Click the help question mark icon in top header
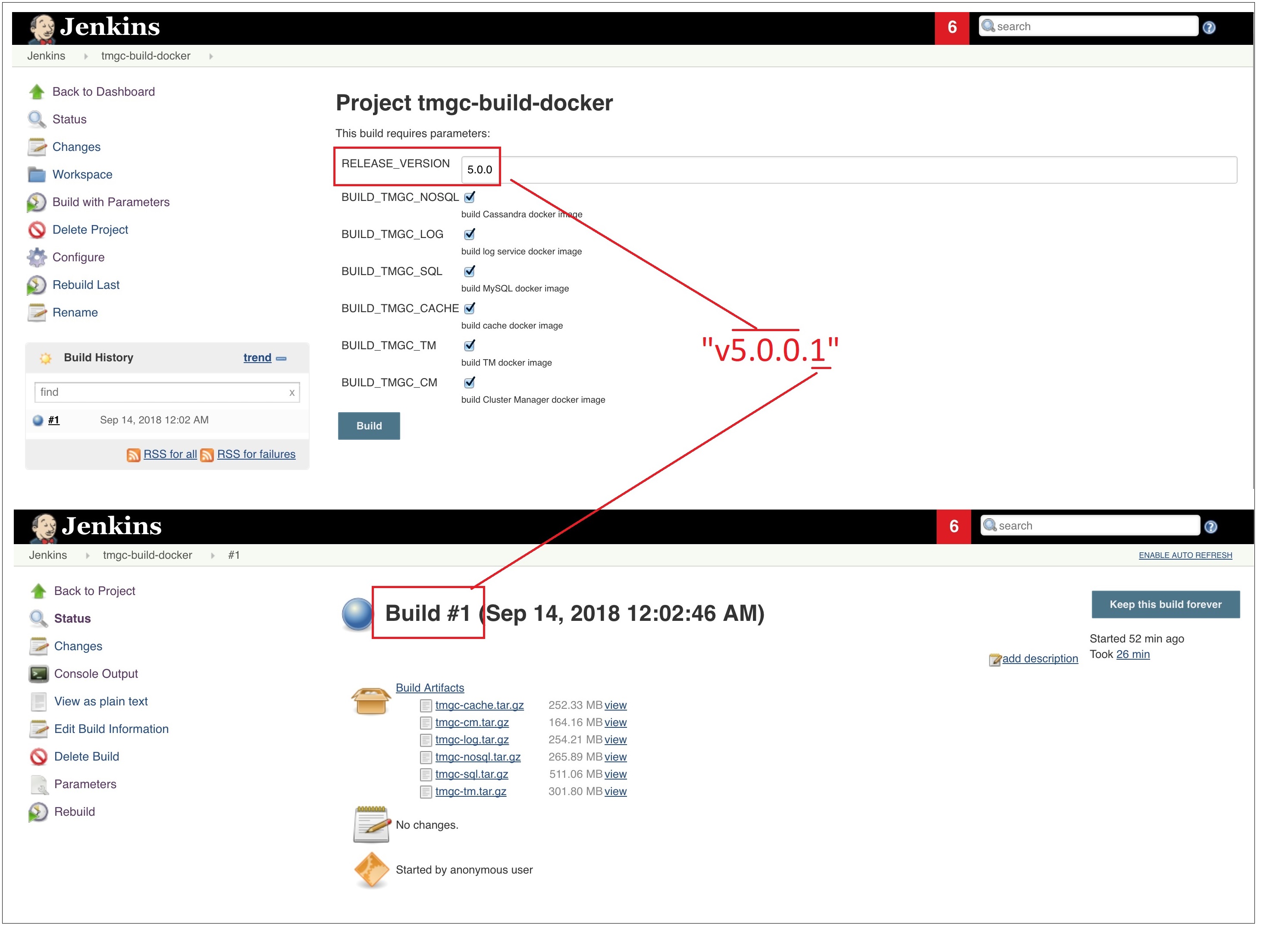This screenshot has height=952, width=1273. (1210, 28)
